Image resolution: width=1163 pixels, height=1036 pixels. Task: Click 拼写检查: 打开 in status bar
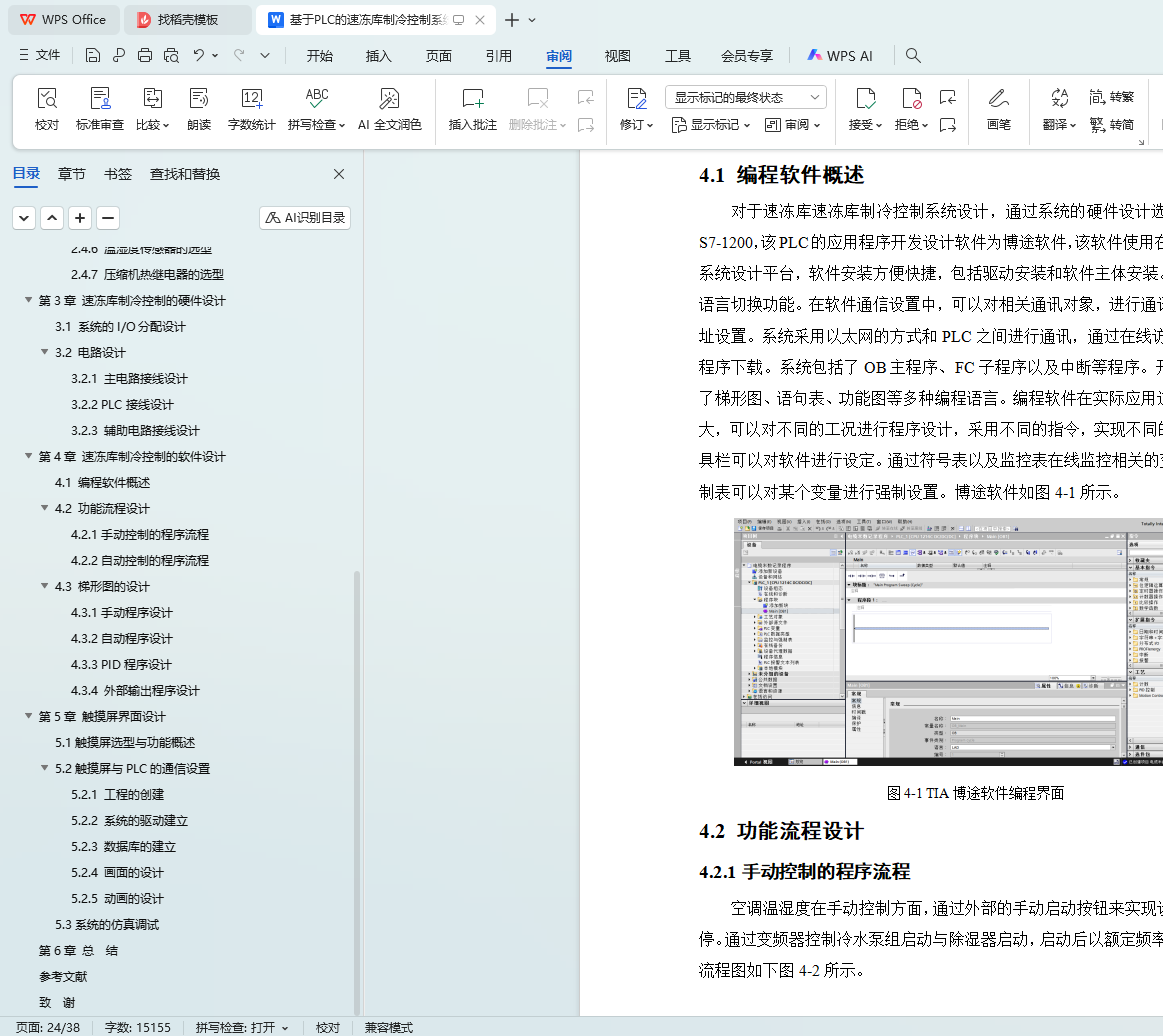coord(242,1027)
